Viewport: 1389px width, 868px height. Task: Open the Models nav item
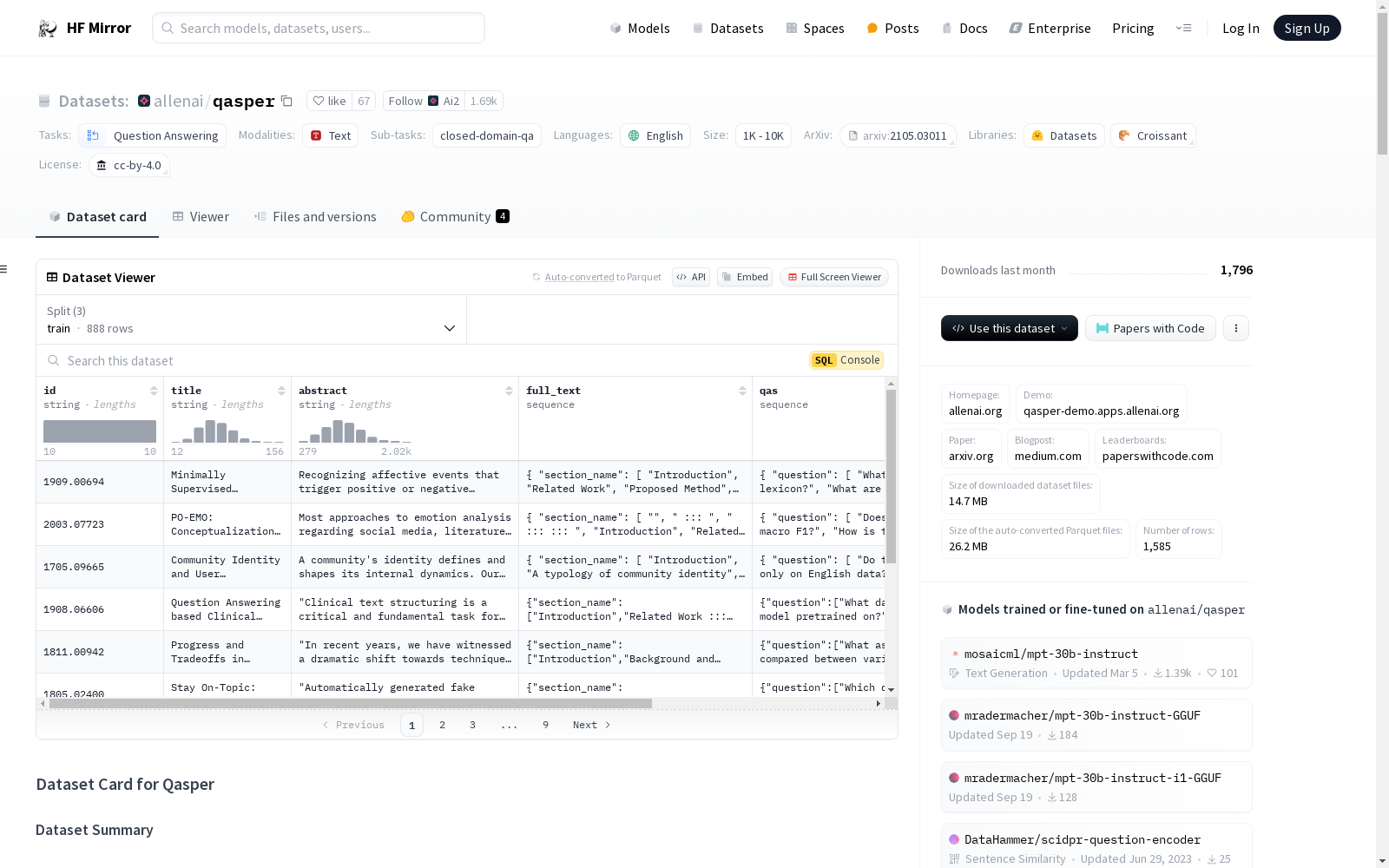click(640, 28)
